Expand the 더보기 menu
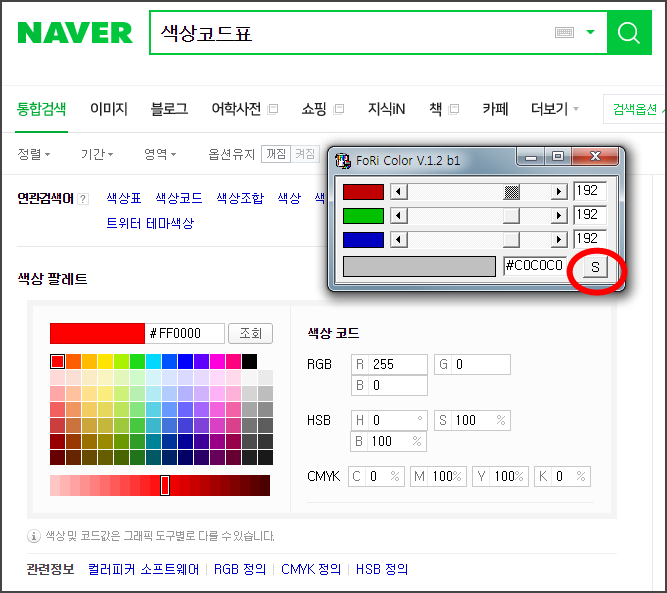The image size is (667, 593). click(554, 109)
